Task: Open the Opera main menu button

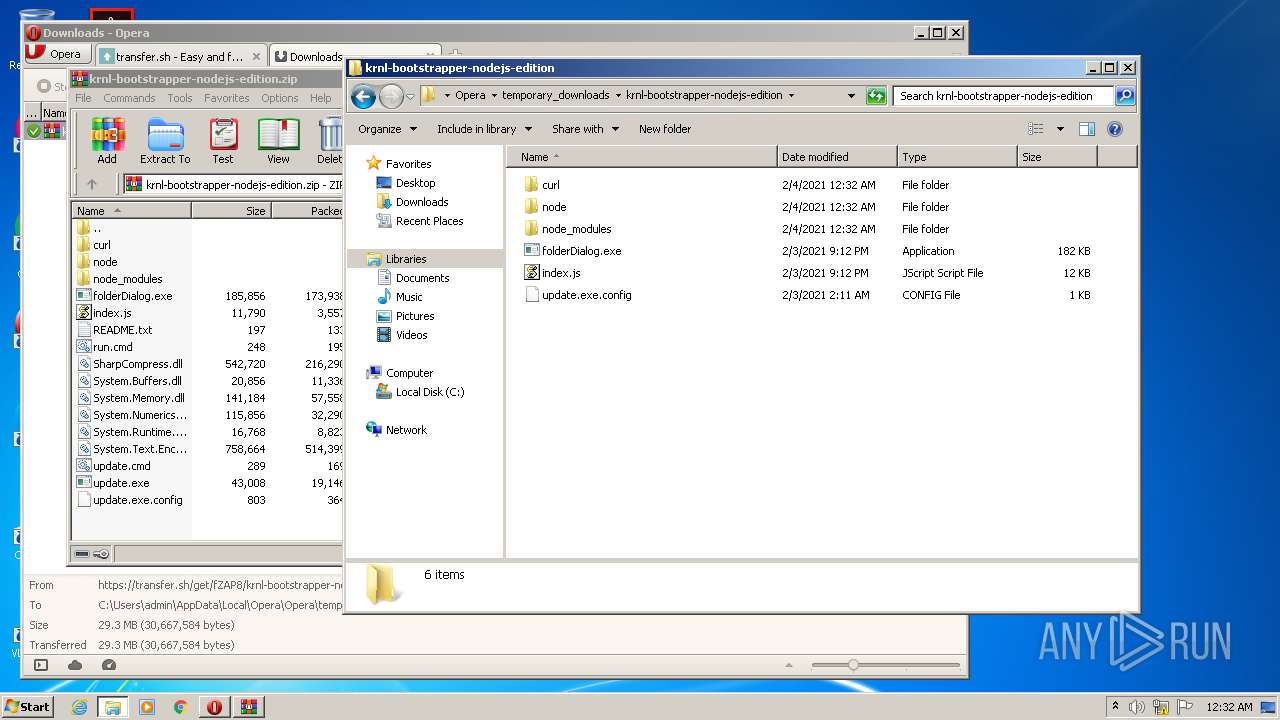Action: click(56, 55)
